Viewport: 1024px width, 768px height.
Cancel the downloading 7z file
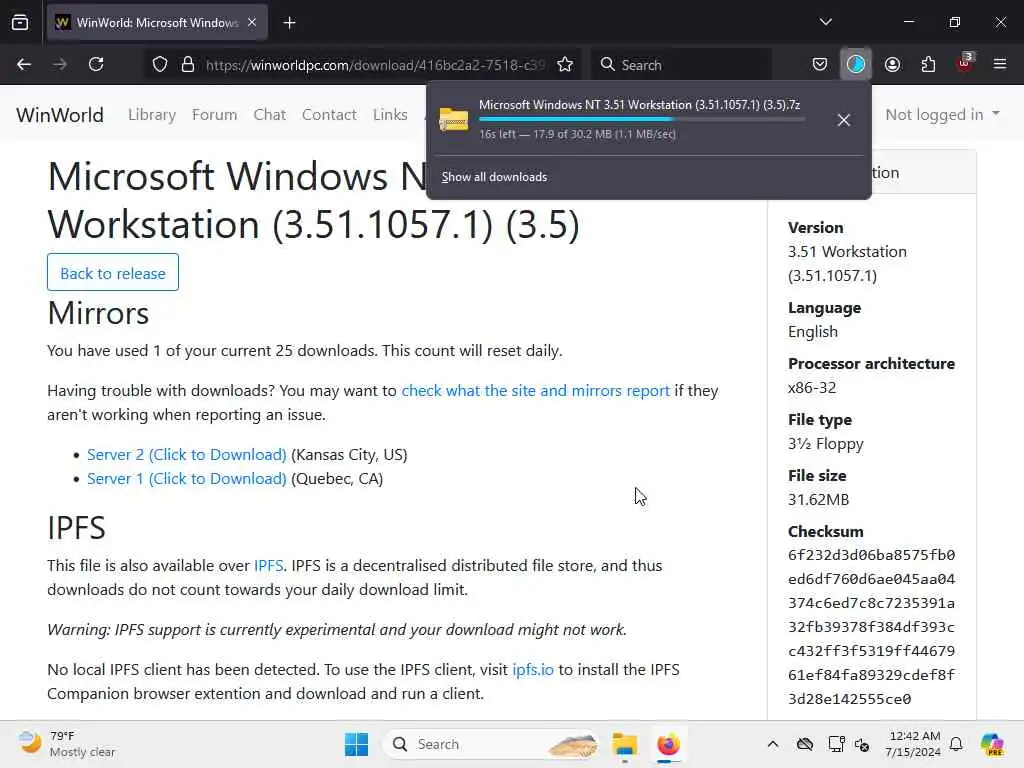[x=843, y=120]
